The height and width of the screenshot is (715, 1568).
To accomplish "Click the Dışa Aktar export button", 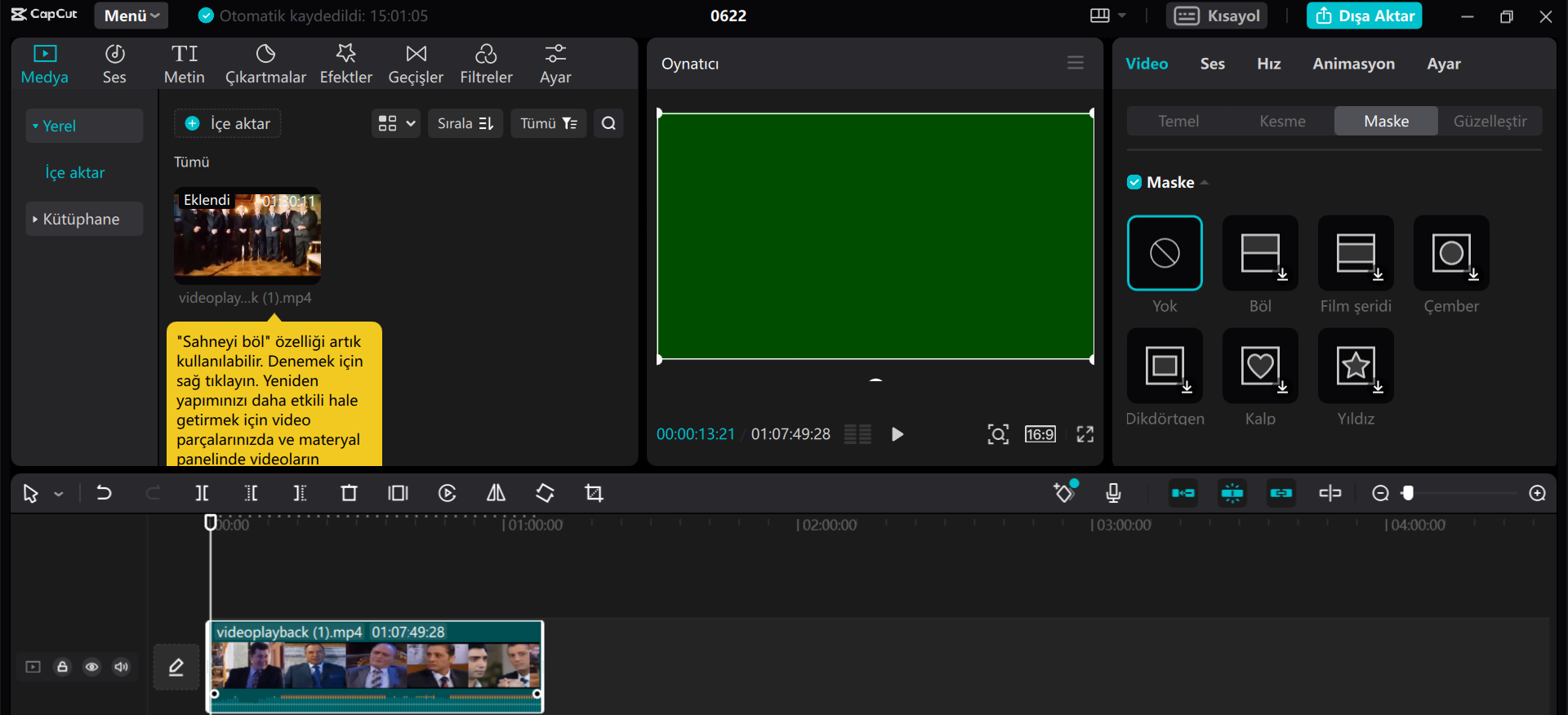I will click(1364, 16).
